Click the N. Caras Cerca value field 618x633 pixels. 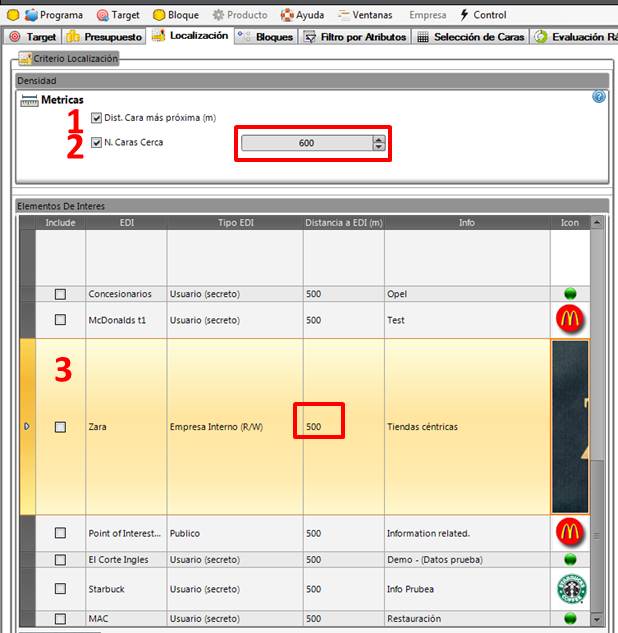[x=306, y=143]
